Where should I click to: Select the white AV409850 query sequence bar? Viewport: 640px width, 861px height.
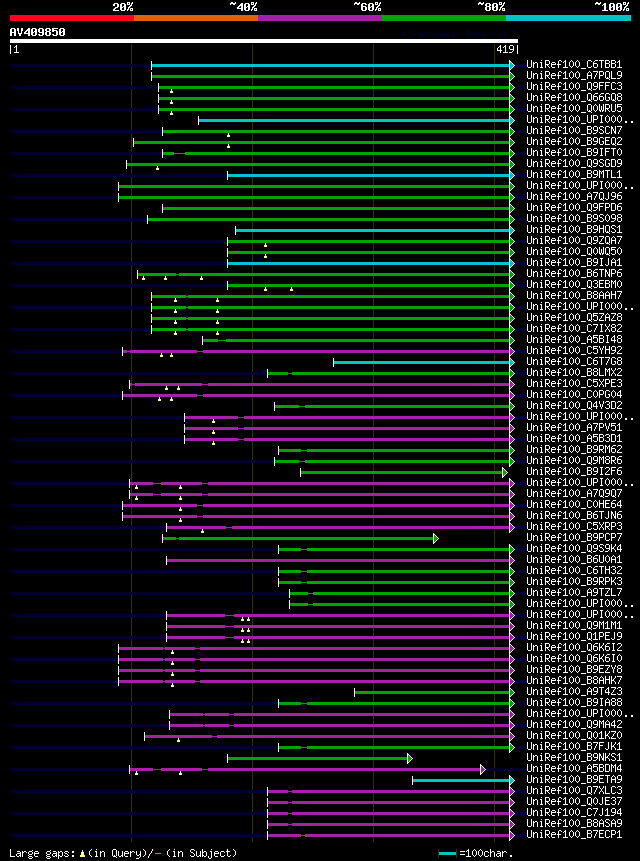pyautogui.click(x=263, y=41)
